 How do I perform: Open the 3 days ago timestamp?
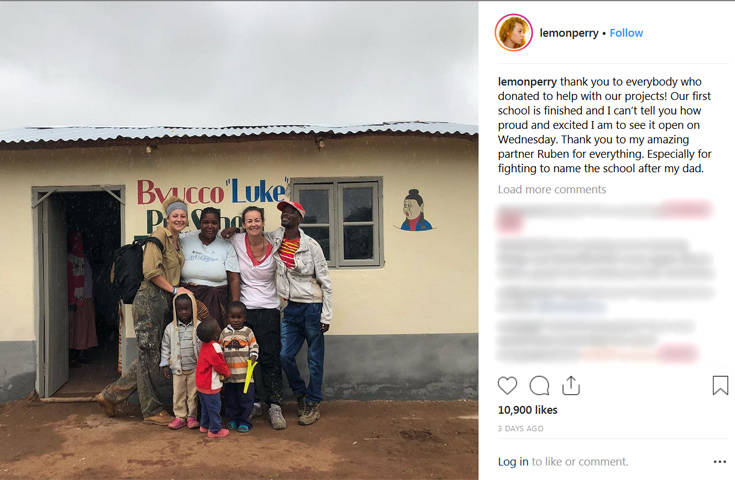[x=520, y=428]
